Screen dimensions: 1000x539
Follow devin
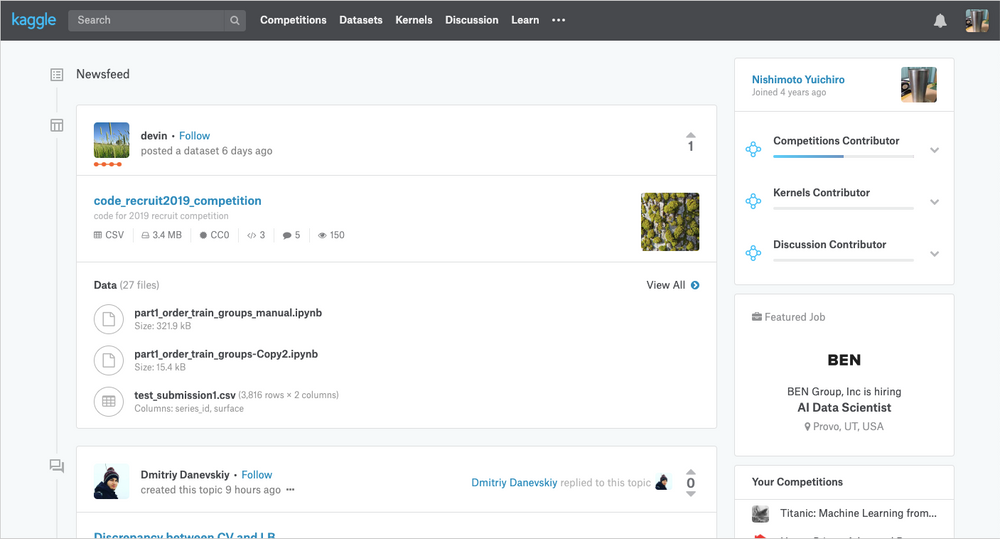195,136
